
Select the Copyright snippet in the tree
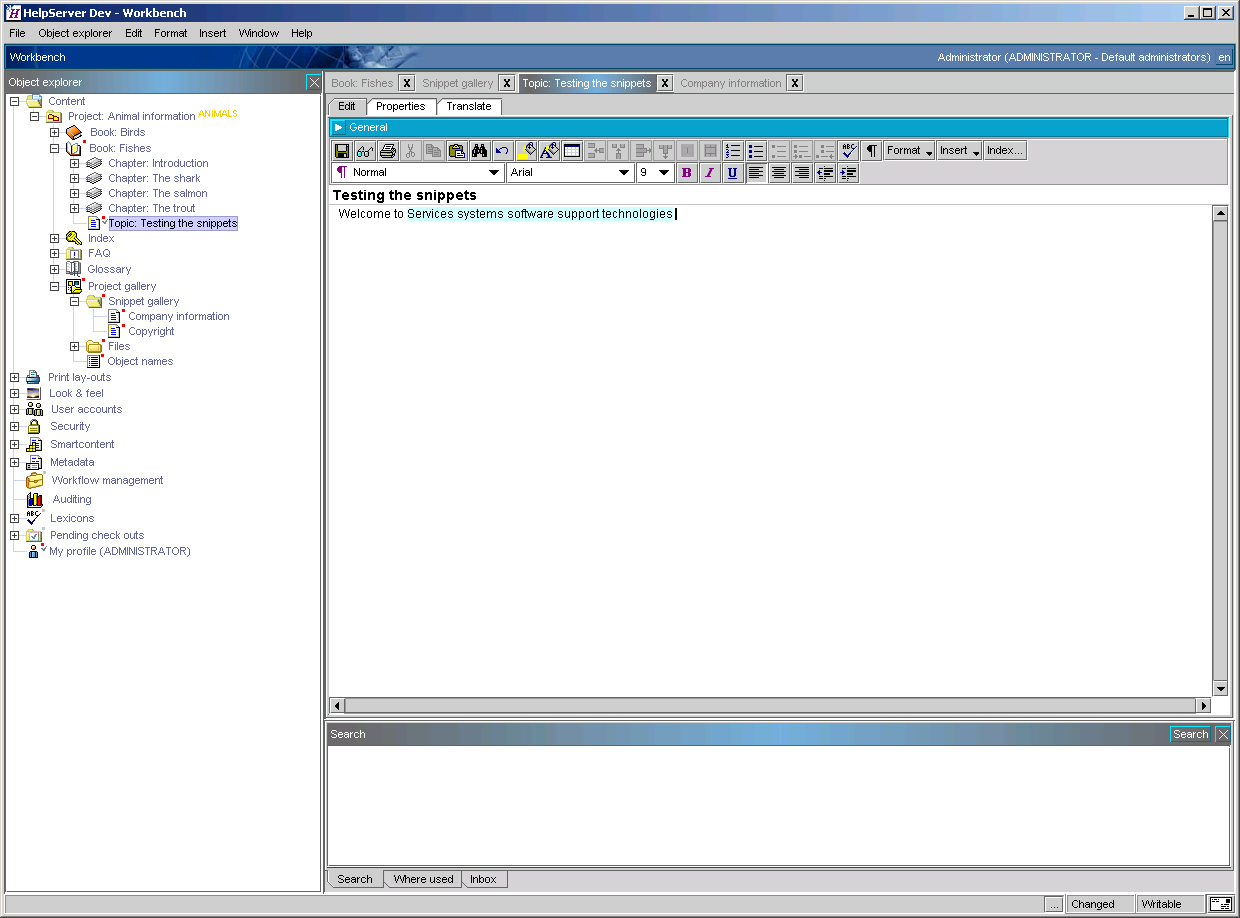151,331
